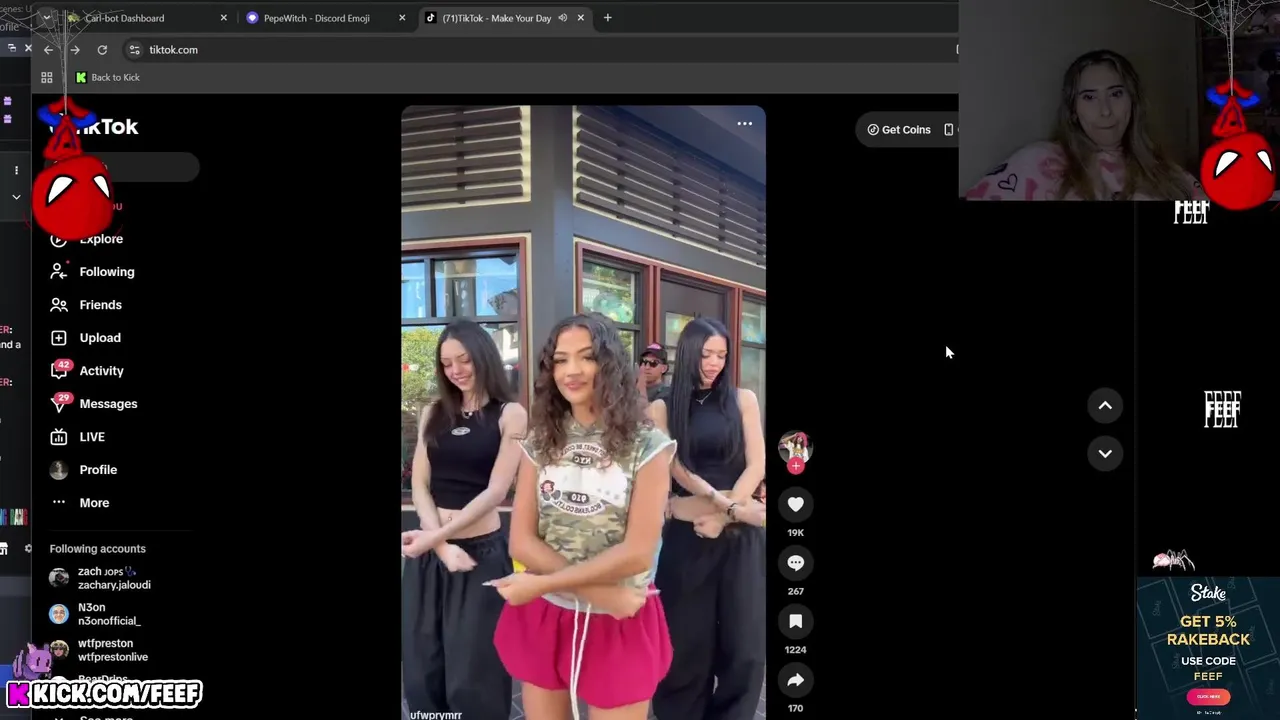Image resolution: width=1280 pixels, height=720 pixels.
Task: Open the LIVE section in sidebar
Action: tap(91, 437)
